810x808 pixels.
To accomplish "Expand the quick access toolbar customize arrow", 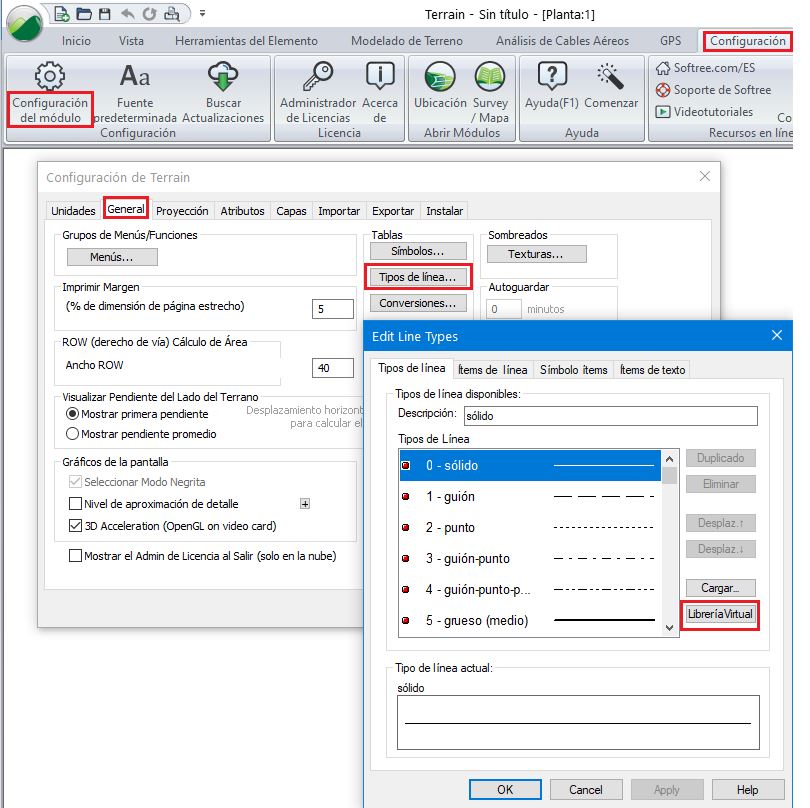I will pos(202,13).
